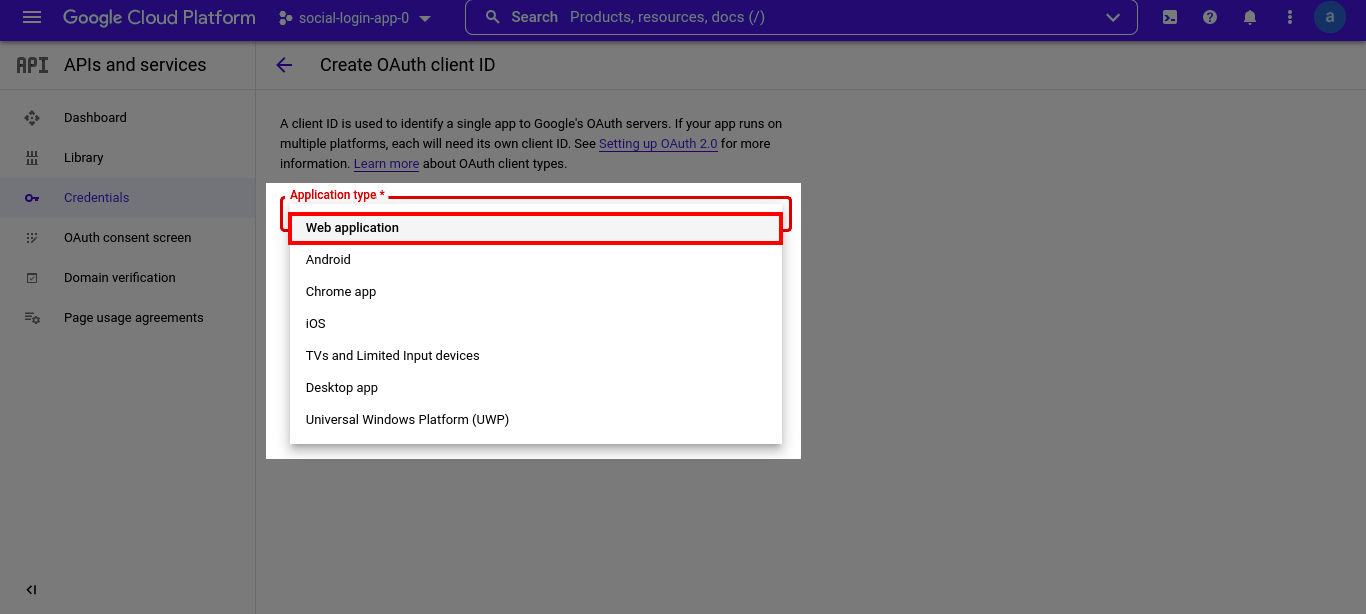Open the Dashboard sidebar item
Viewport: 1366px width, 614px height.
(x=128, y=118)
